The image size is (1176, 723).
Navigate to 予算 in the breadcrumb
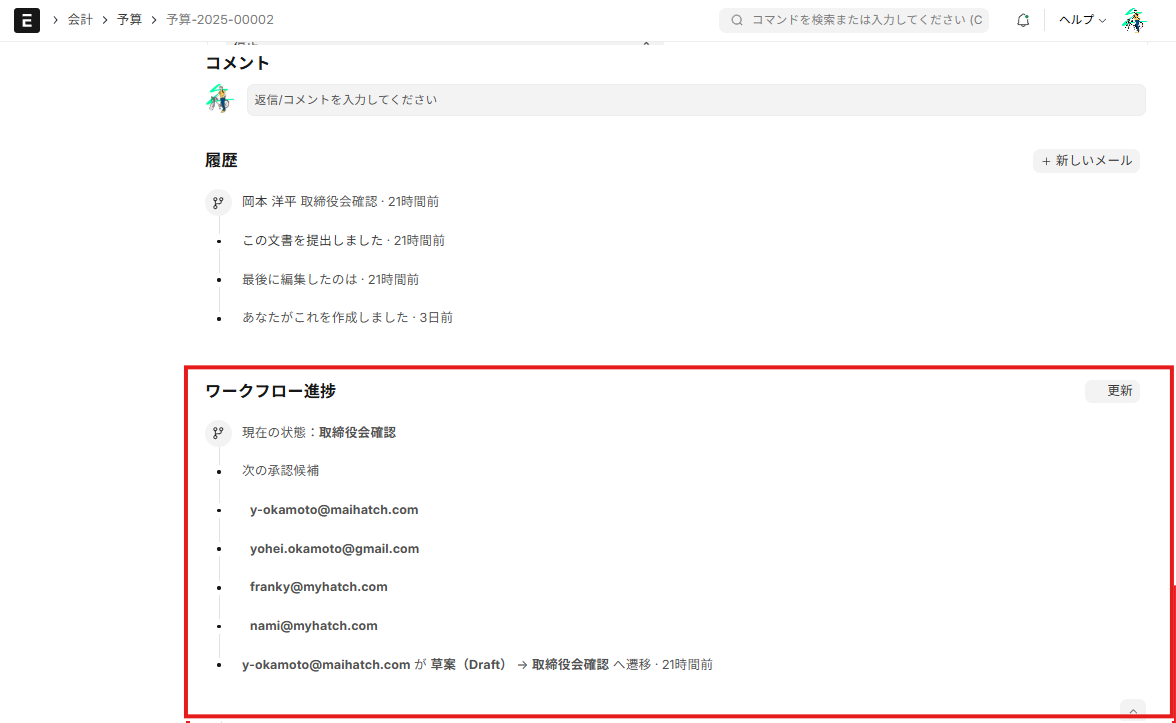pos(129,19)
